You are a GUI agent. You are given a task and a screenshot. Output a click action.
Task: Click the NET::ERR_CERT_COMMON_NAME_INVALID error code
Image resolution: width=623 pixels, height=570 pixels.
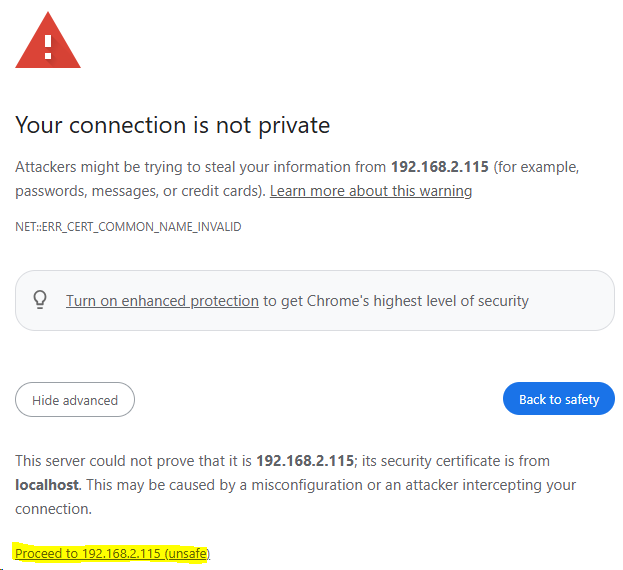click(x=128, y=227)
